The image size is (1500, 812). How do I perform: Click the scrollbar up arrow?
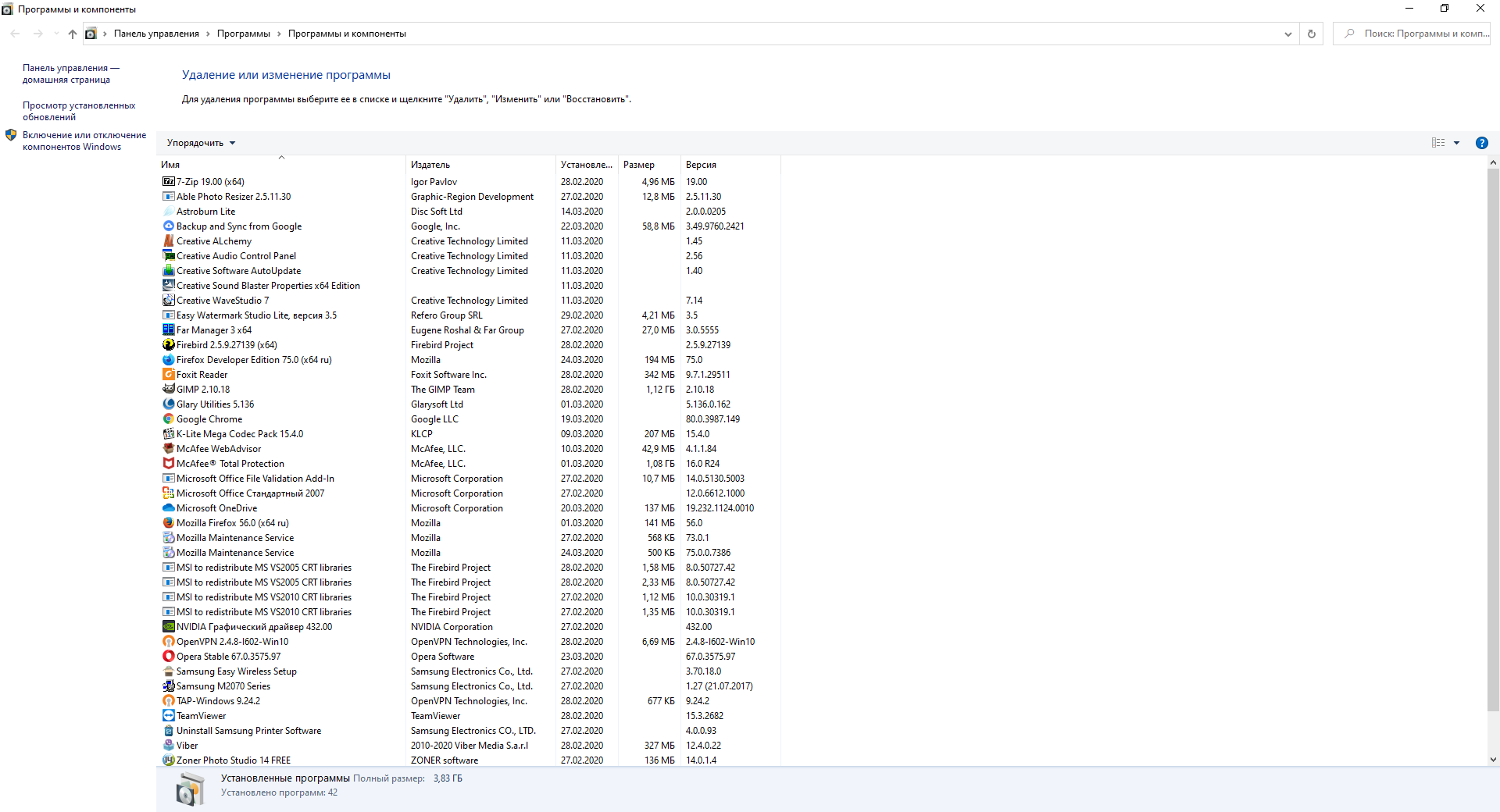tap(1493, 162)
